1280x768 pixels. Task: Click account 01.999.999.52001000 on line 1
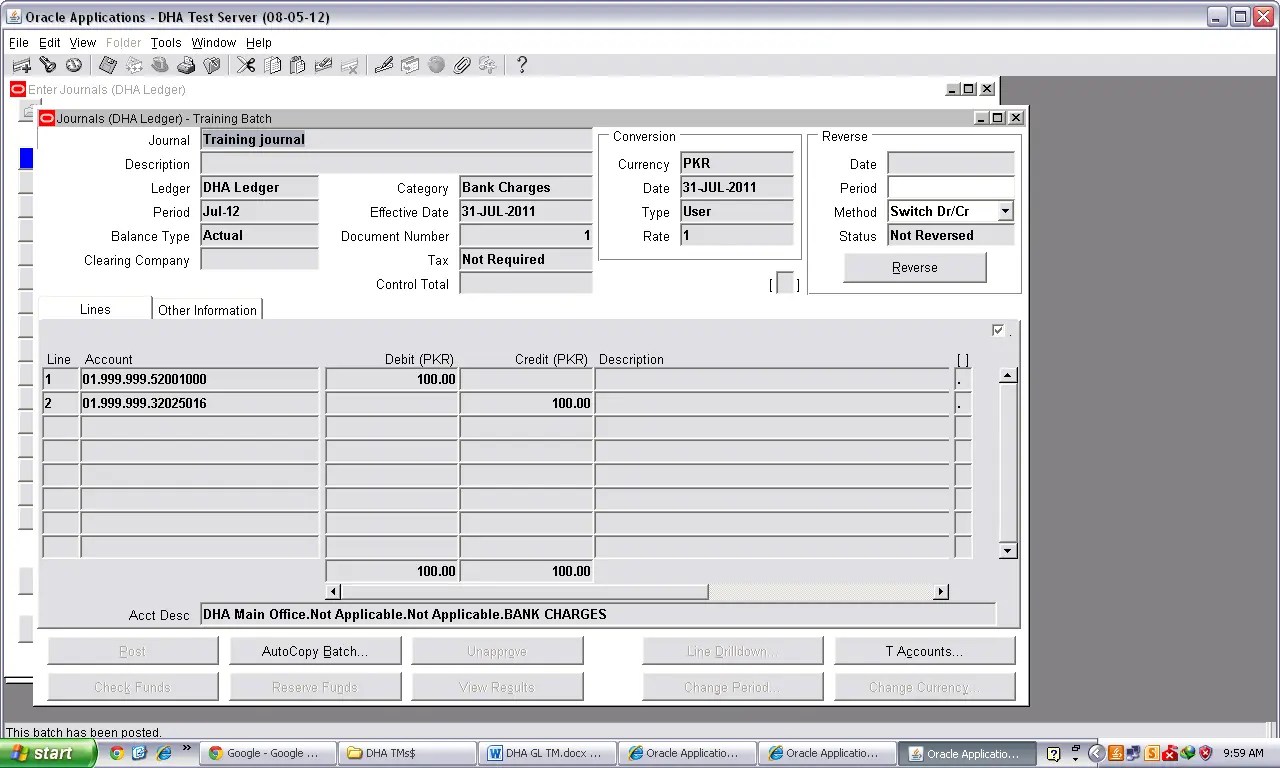coord(200,379)
